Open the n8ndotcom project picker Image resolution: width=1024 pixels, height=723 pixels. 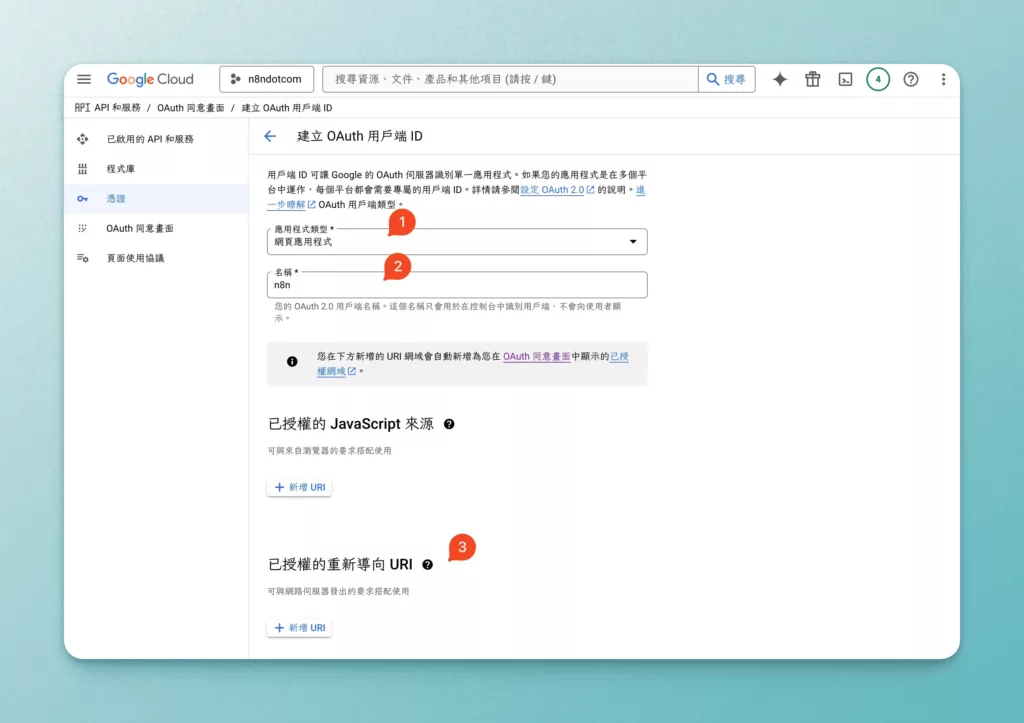[x=266, y=79]
